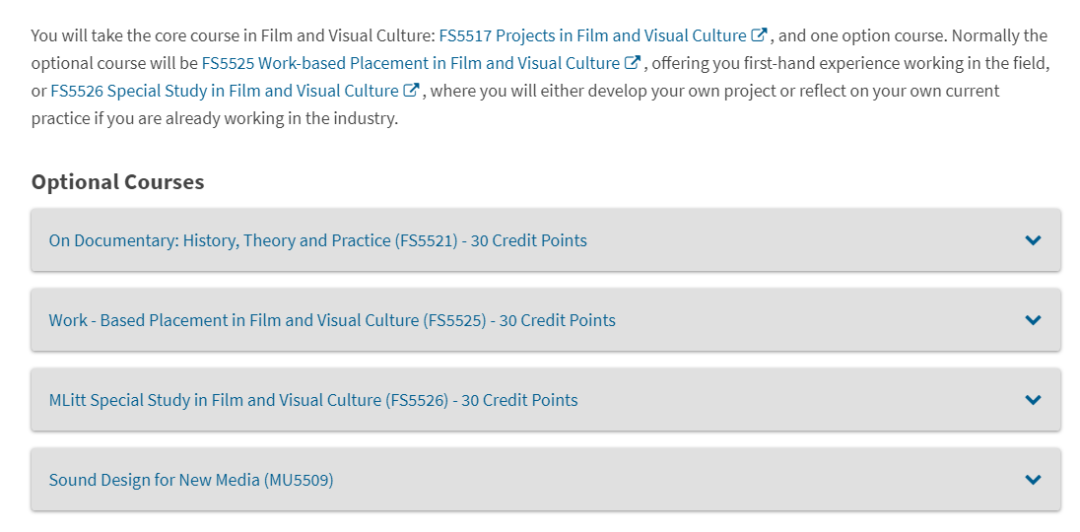Follow the FS5526 Special Study link
This screenshot has height=532, width=1080.
coord(224,91)
